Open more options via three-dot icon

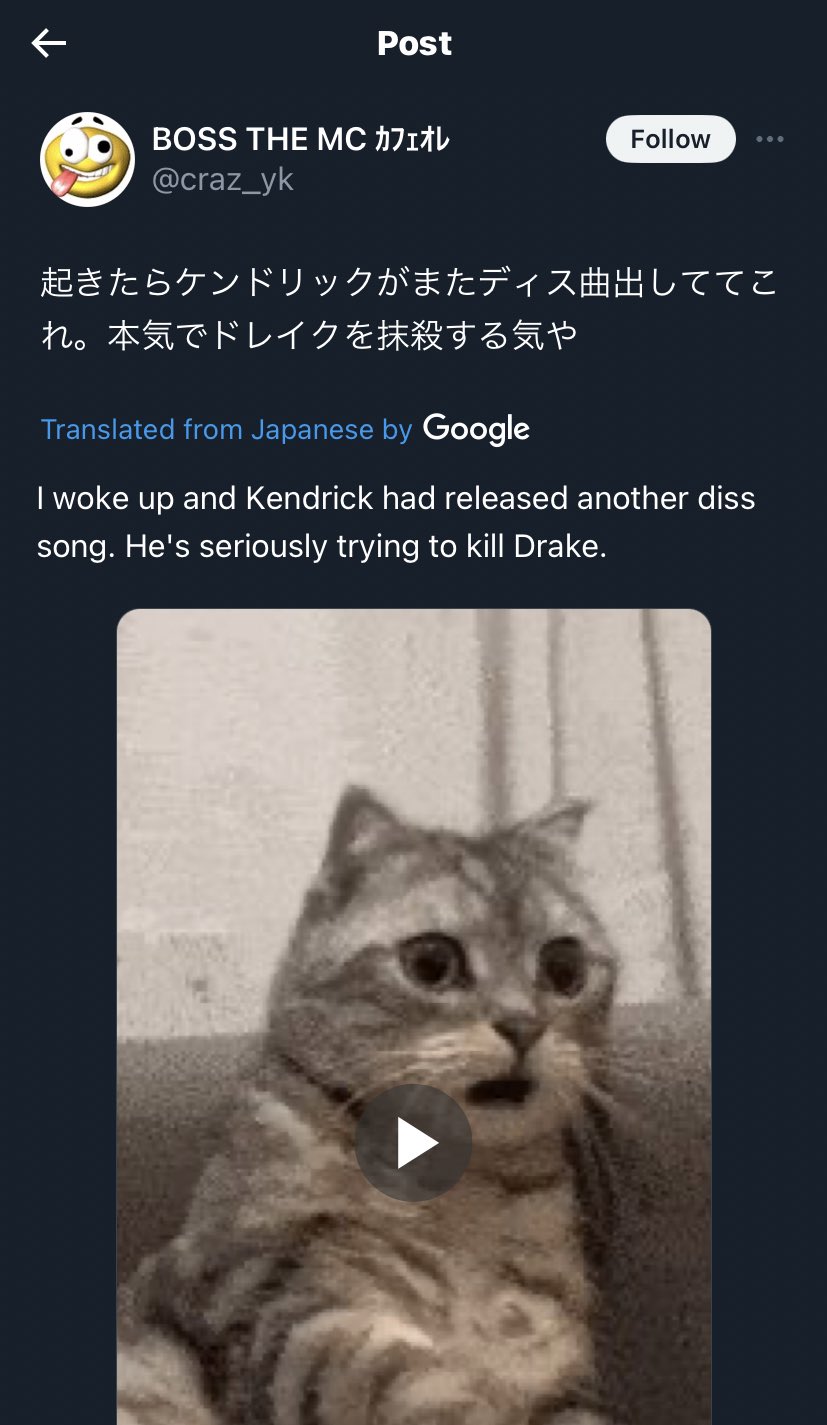coord(770,139)
